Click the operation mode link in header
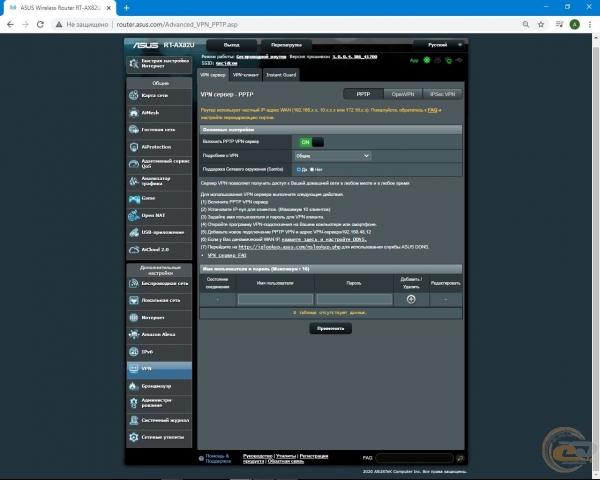This screenshot has height=480, width=600. coord(261,57)
